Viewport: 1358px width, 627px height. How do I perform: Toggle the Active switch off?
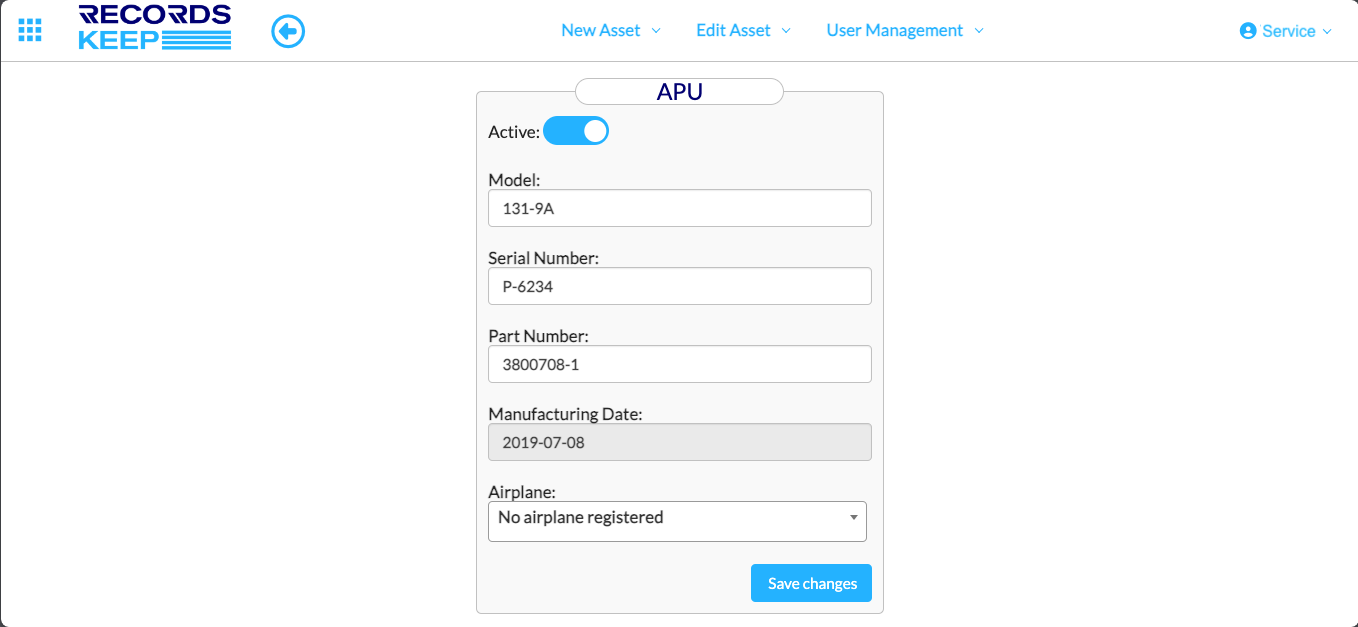pos(576,131)
